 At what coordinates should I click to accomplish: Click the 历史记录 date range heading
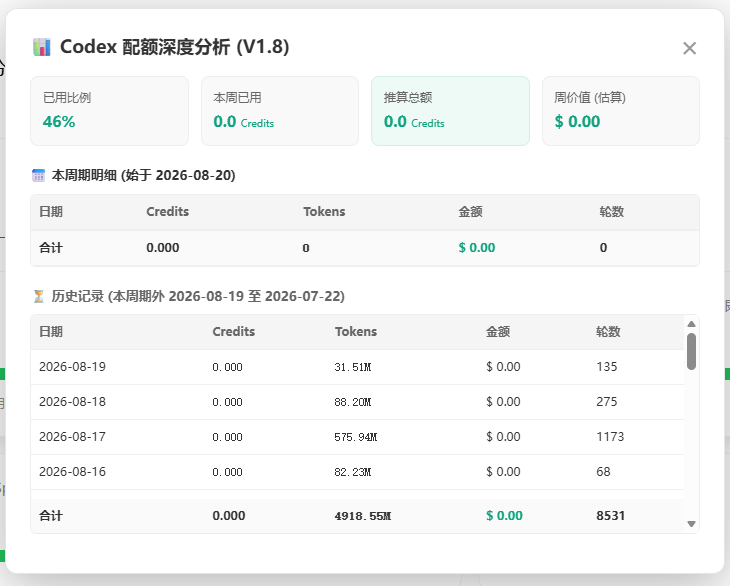pos(198,296)
